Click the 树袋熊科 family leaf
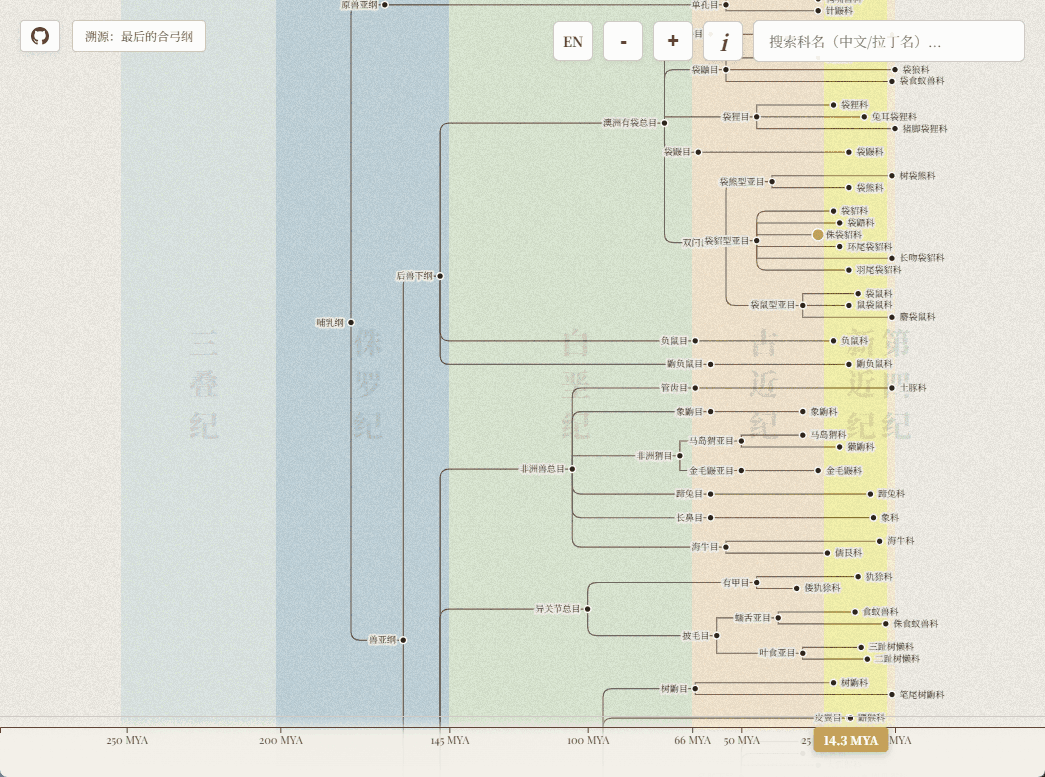Viewport: 1045px width, 777px height. (x=892, y=175)
